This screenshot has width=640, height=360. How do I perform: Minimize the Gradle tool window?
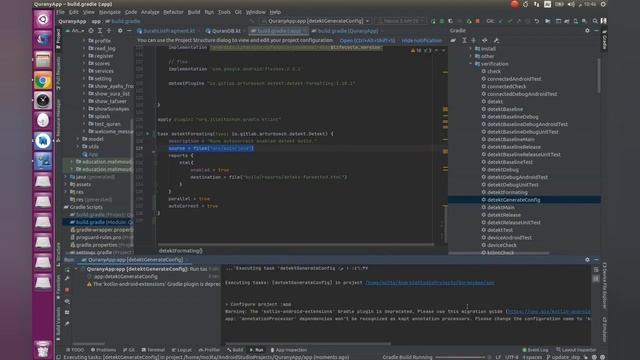596,31
